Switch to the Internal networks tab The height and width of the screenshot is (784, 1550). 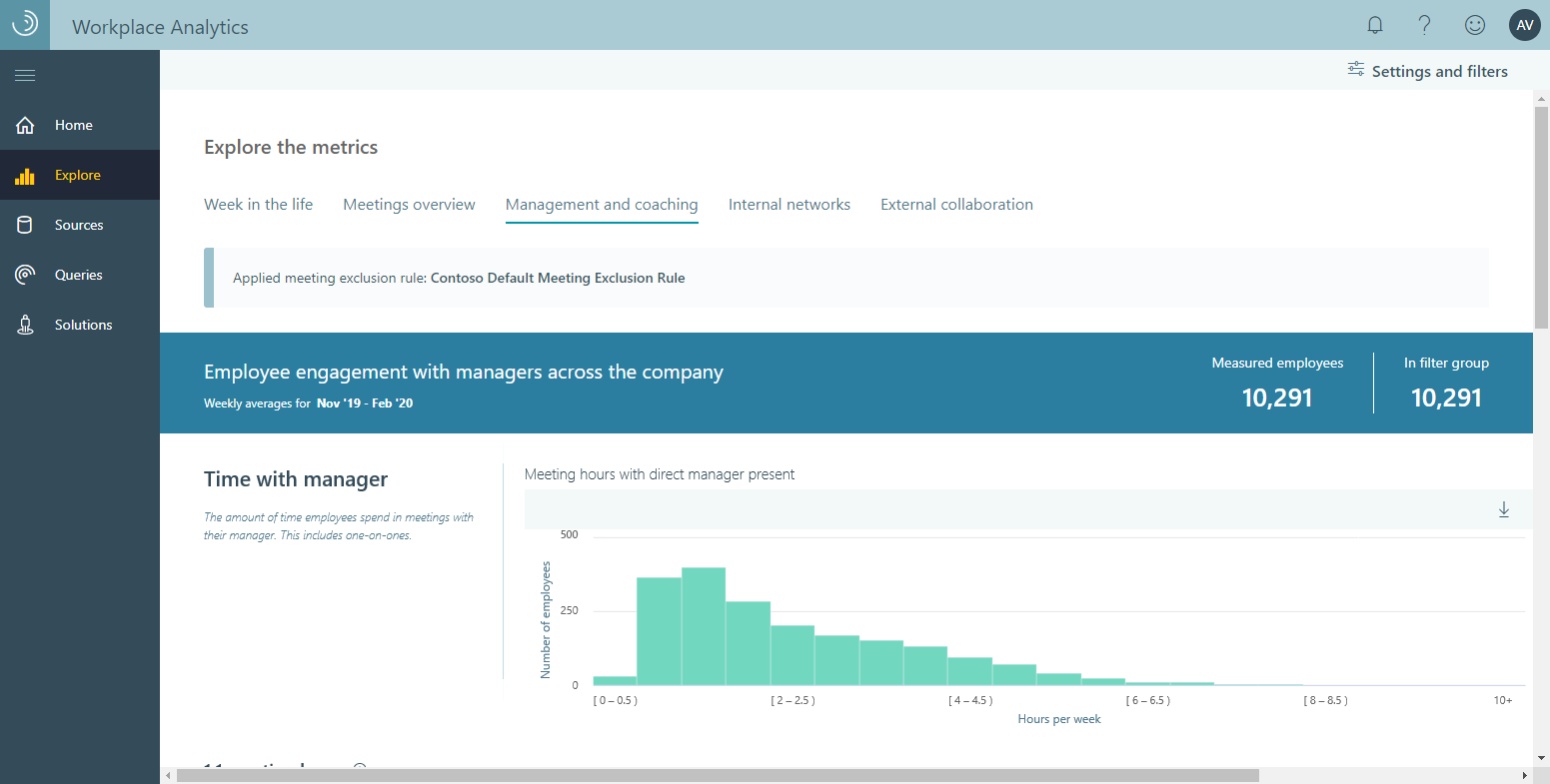click(x=789, y=205)
